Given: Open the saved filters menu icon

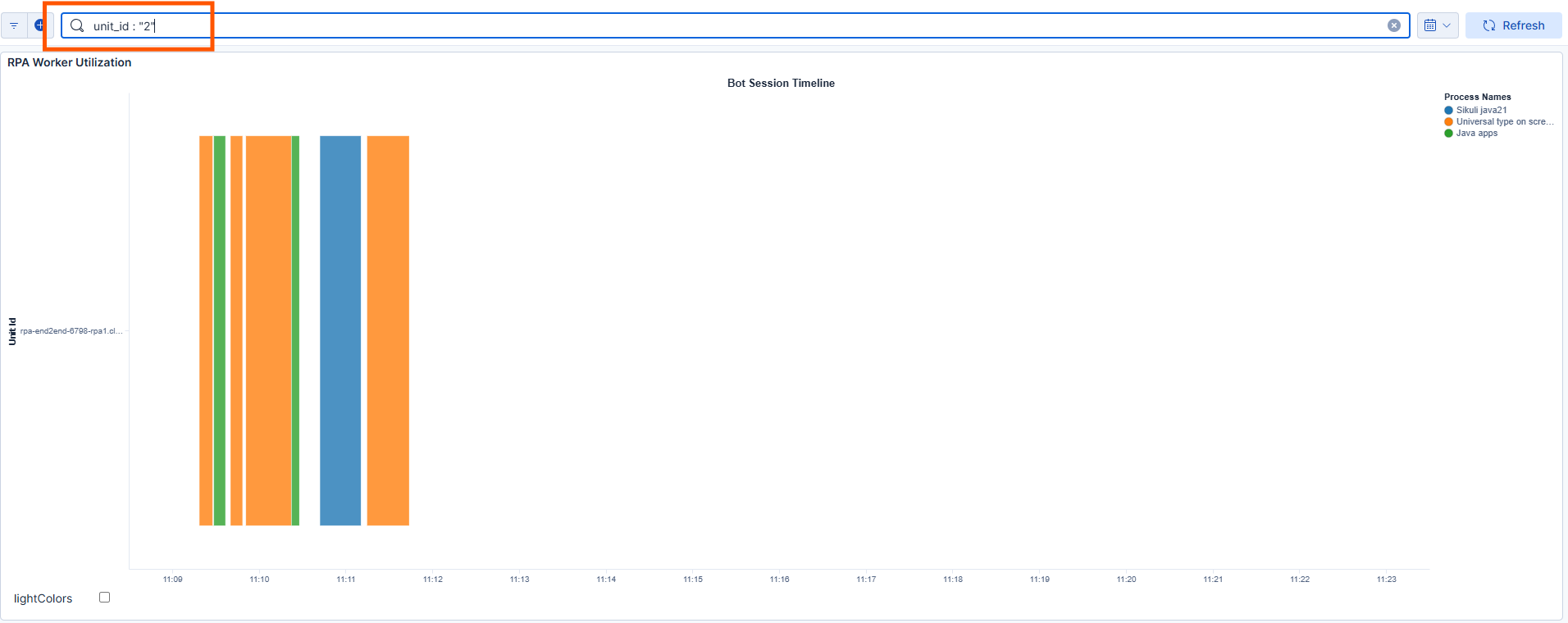Looking at the screenshot, I should coord(14,25).
